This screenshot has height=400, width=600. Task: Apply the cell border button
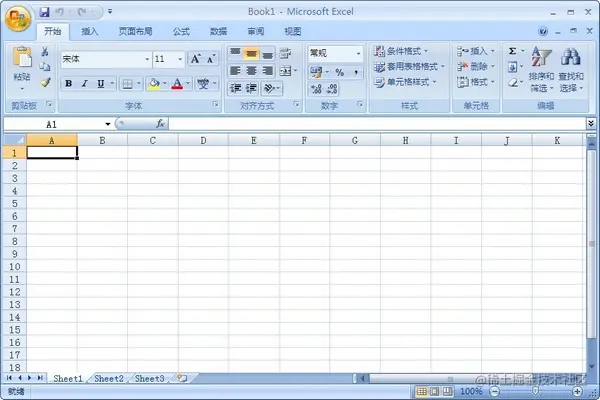coord(127,83)
